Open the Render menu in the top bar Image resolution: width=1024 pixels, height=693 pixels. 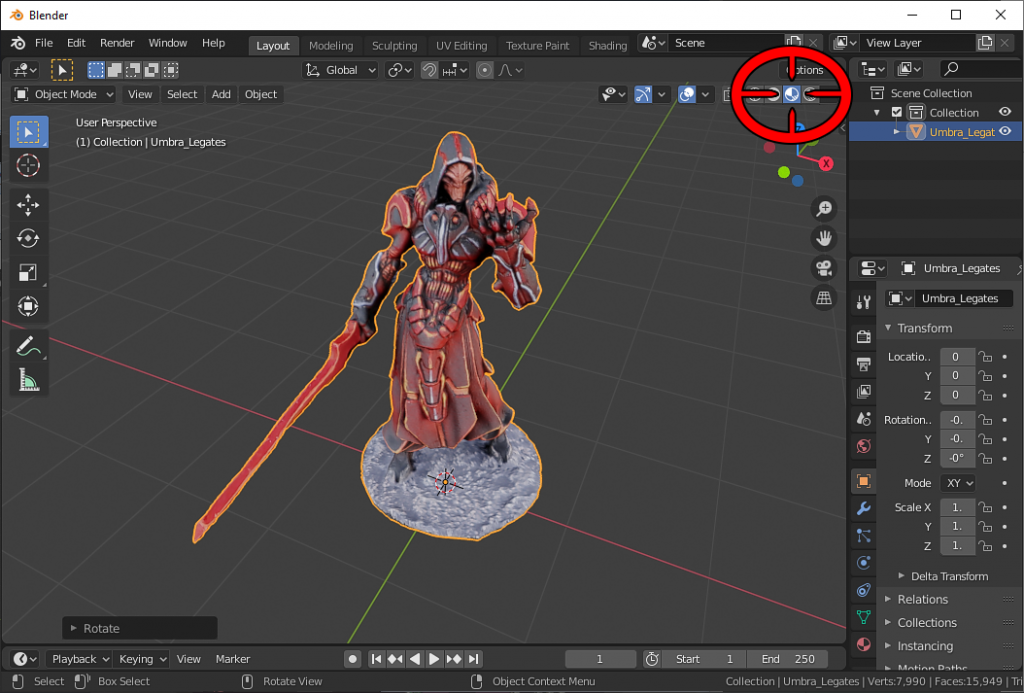click(x=117, y=43)
